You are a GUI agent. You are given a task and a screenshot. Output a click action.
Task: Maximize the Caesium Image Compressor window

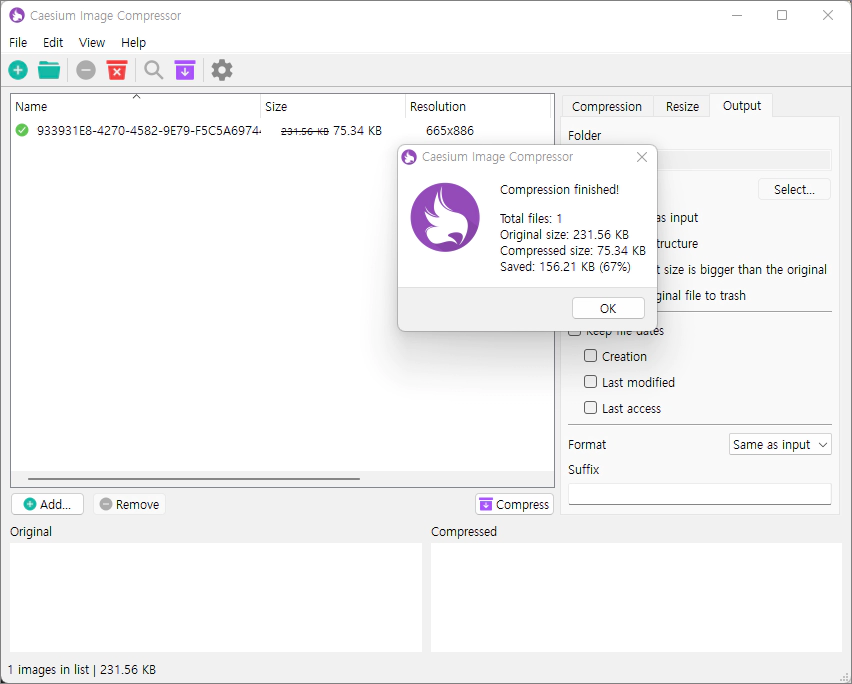tap(782, 15)
